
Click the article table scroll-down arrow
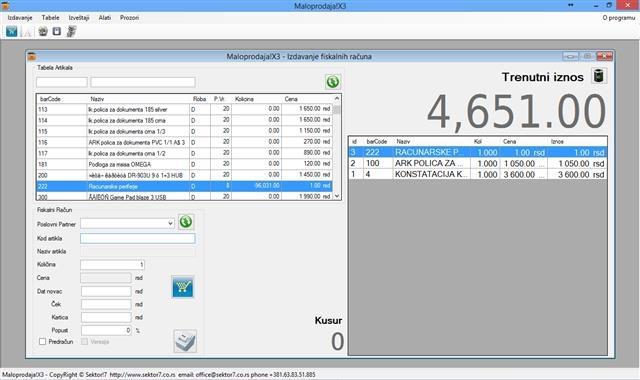(337, 196)
